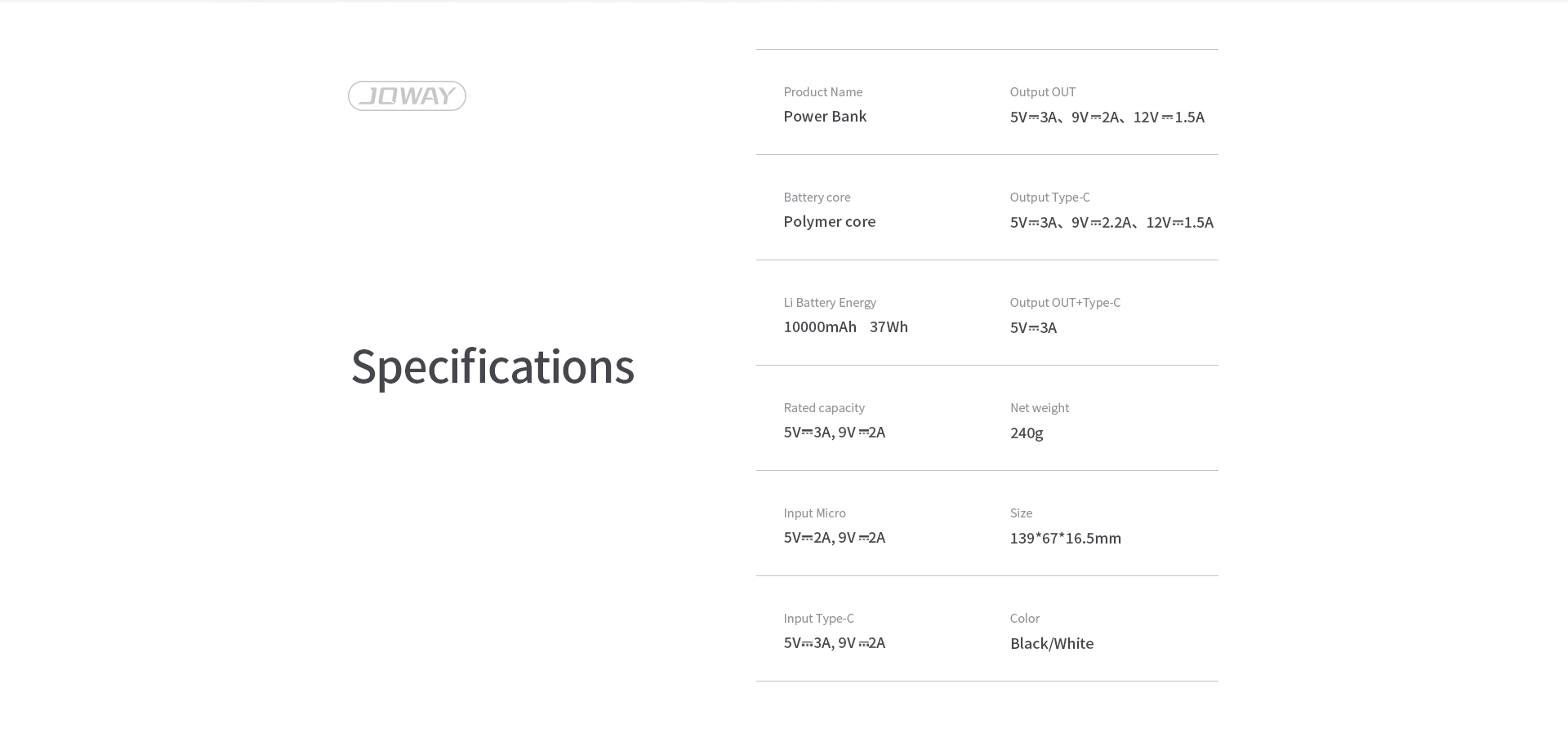Image resolution: width=1568 pixels, height=737 pixels.
Task: Click the Output OUT+Type-C label
Action: pyautogui.click(x=1065, y=303)
